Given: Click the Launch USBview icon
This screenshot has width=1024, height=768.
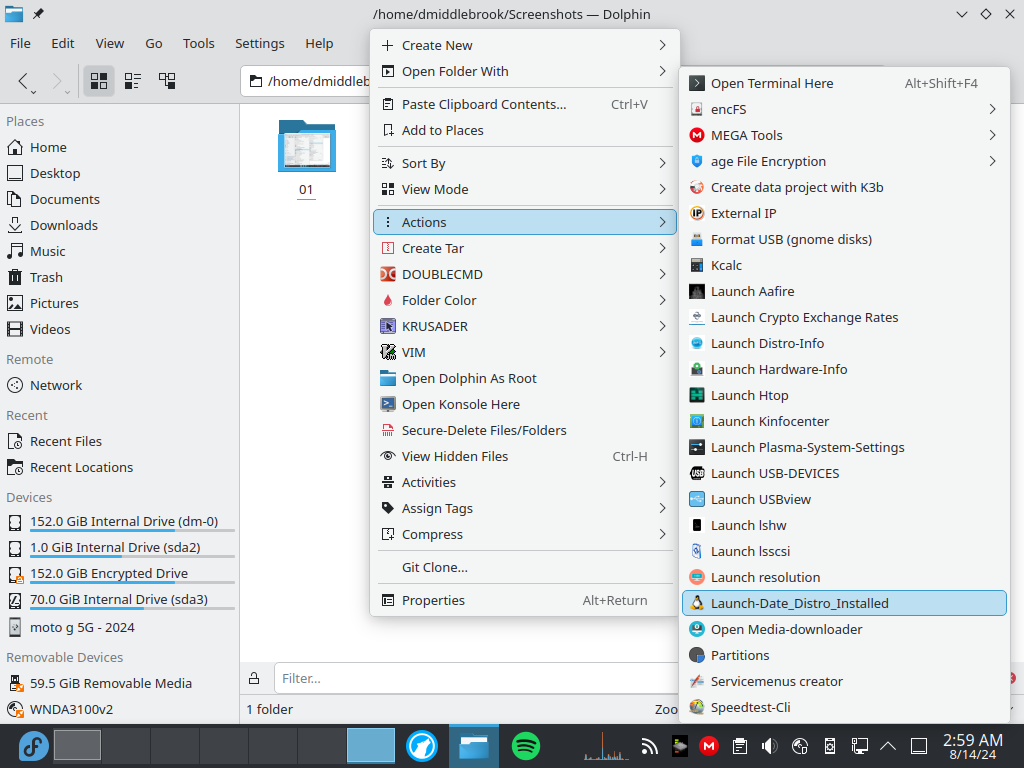Looking at the screenshot, I should click(697, 500).
